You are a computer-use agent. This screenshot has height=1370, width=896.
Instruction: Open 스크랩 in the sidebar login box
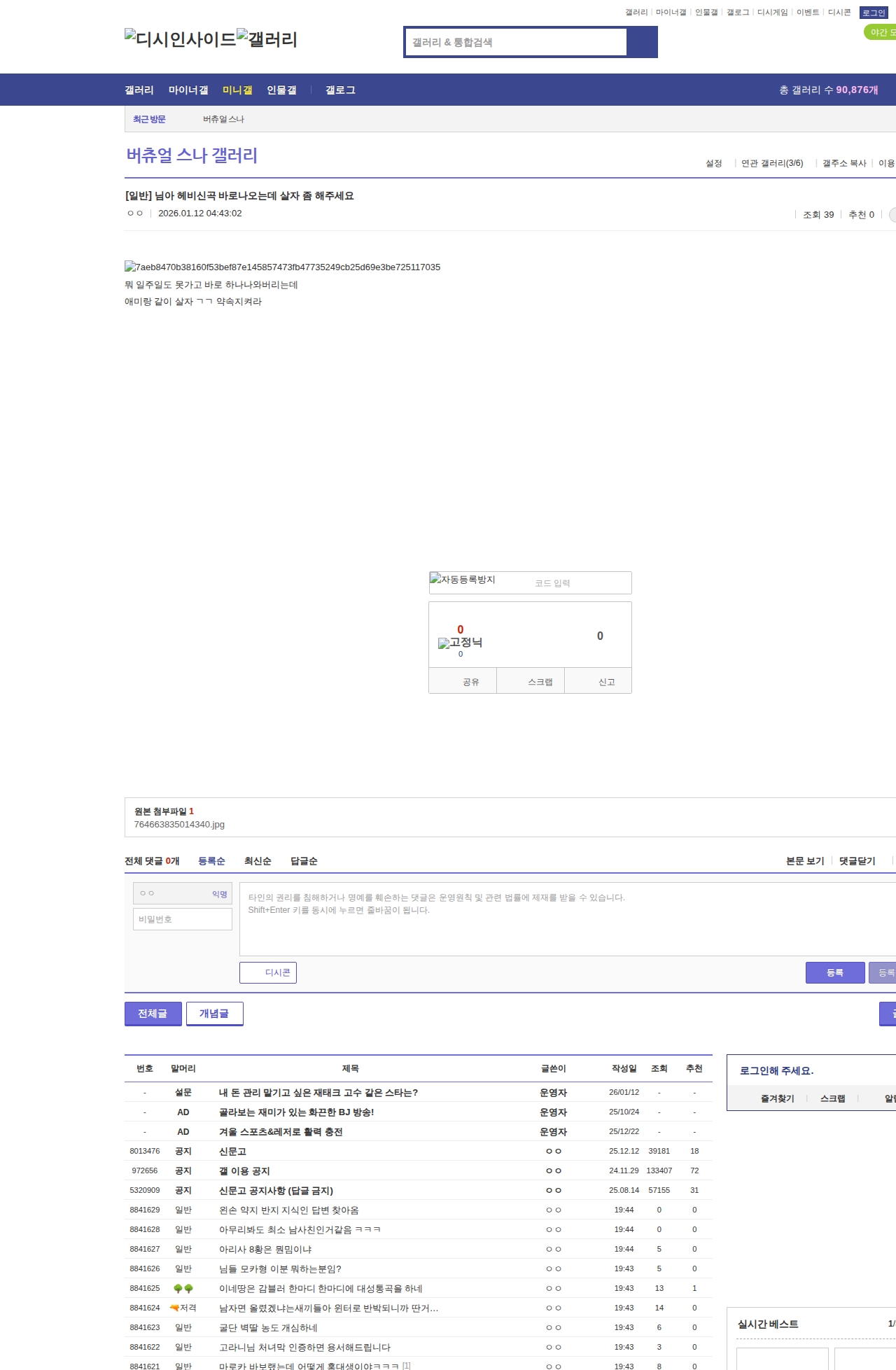point(832,1098)
